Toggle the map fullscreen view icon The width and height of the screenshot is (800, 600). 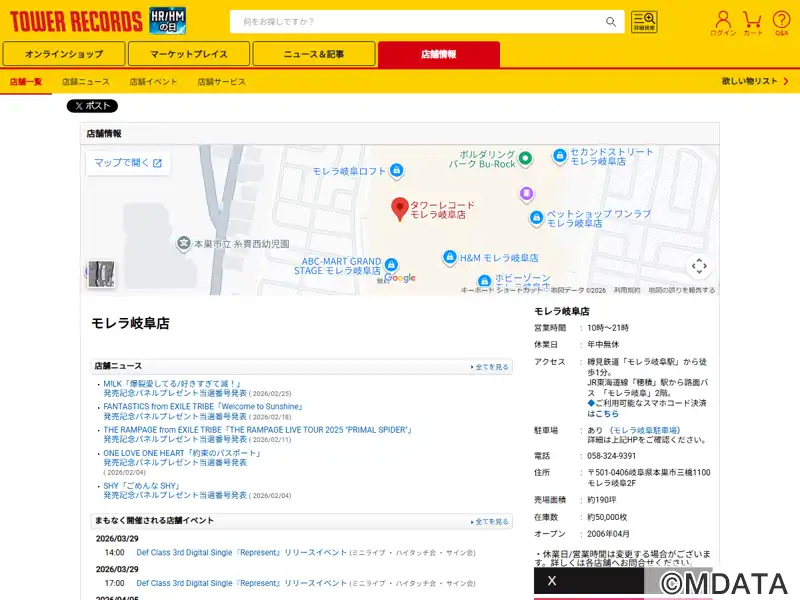[699, 266]
